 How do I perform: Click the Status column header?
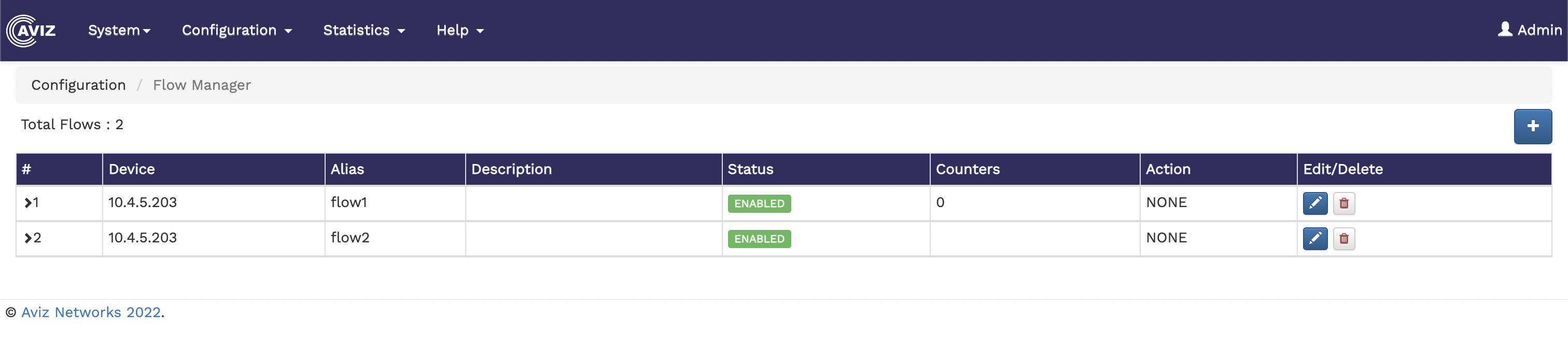750,169
